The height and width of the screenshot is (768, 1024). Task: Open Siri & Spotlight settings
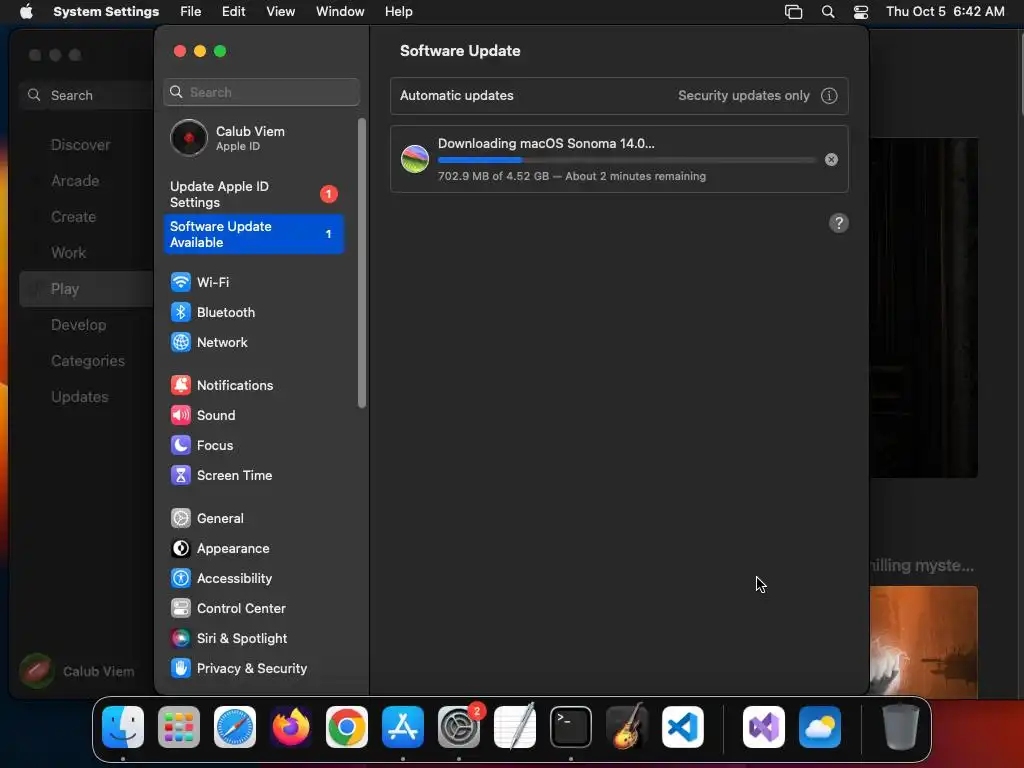pos(253,639)
